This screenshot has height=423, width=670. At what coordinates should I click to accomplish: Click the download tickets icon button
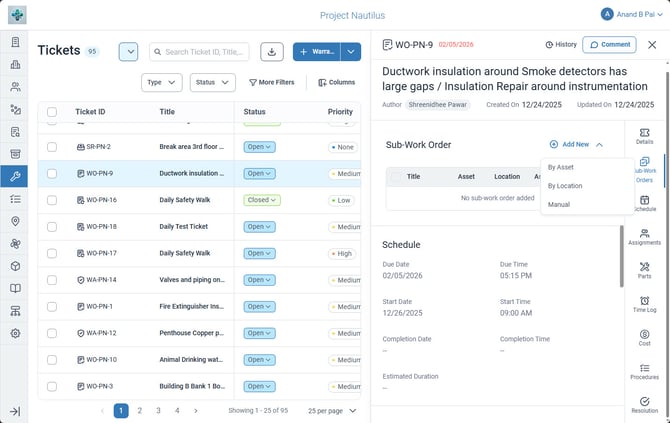point(272,52)
